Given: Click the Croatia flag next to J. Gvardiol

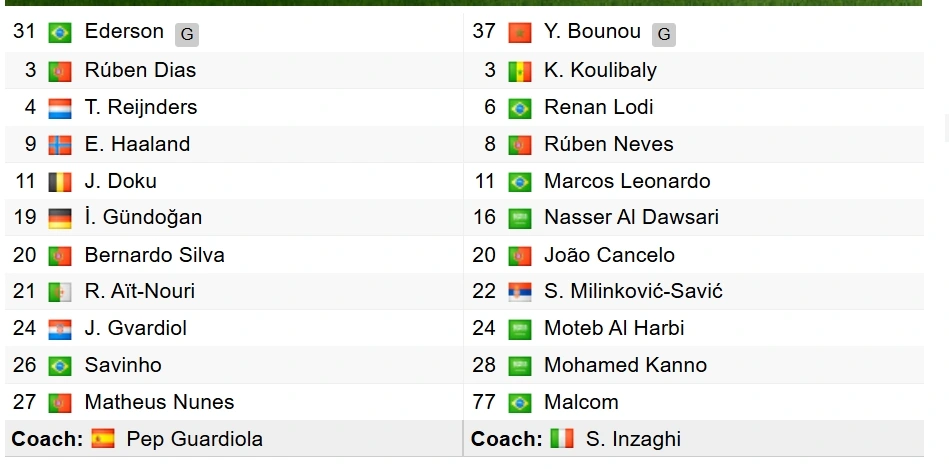Looking at the screenshot, I should pyautogui.click(x=60, y=329).
